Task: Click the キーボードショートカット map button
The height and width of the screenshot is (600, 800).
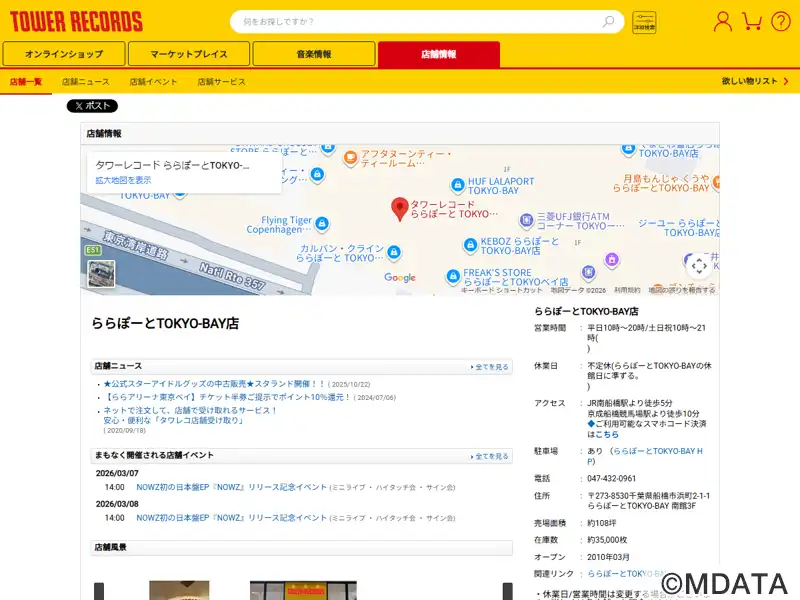Action: [502, 290]
